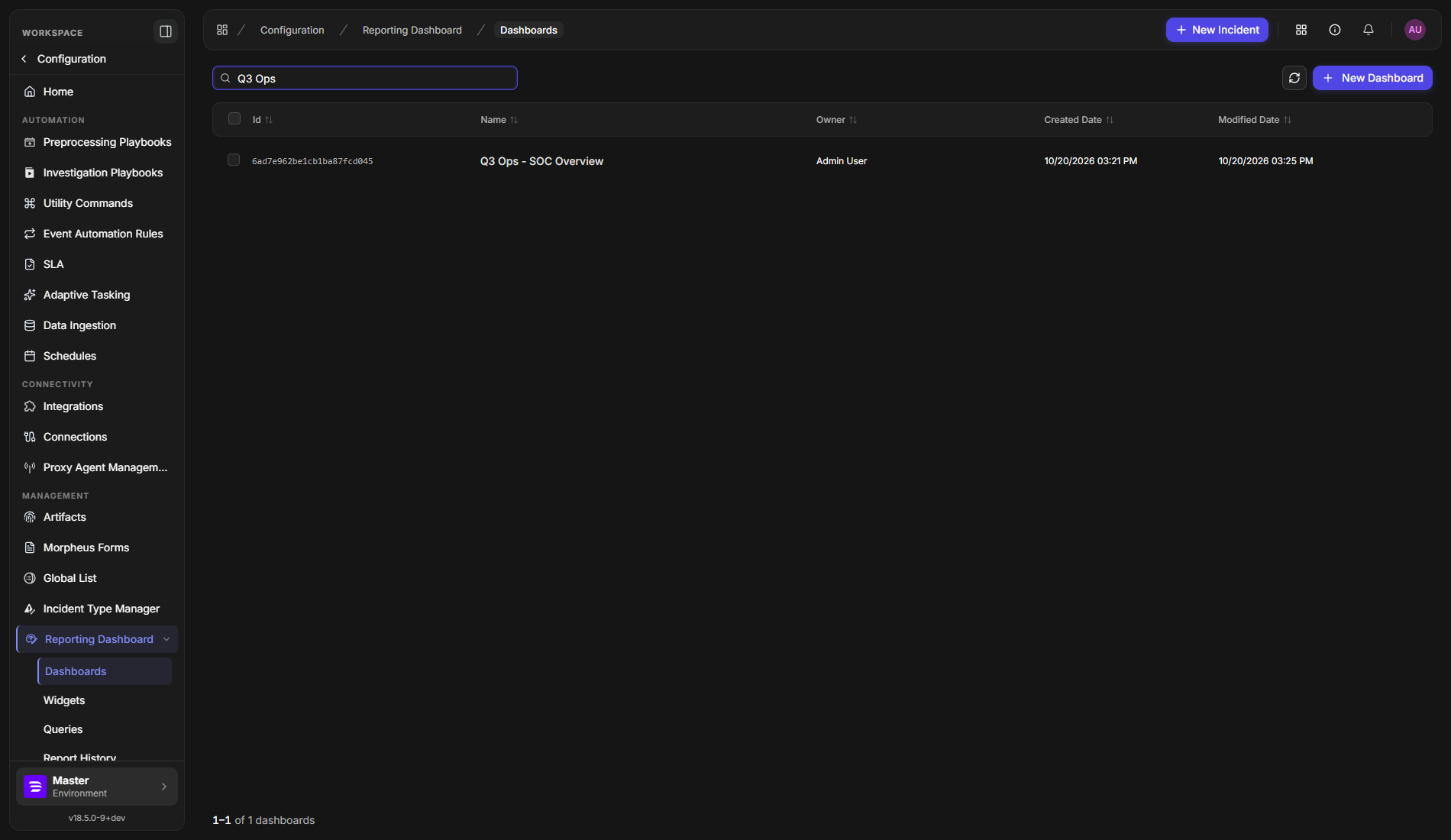1451x840 pixels.
Task: Refresh the dashboards list
Action: 1294,78
